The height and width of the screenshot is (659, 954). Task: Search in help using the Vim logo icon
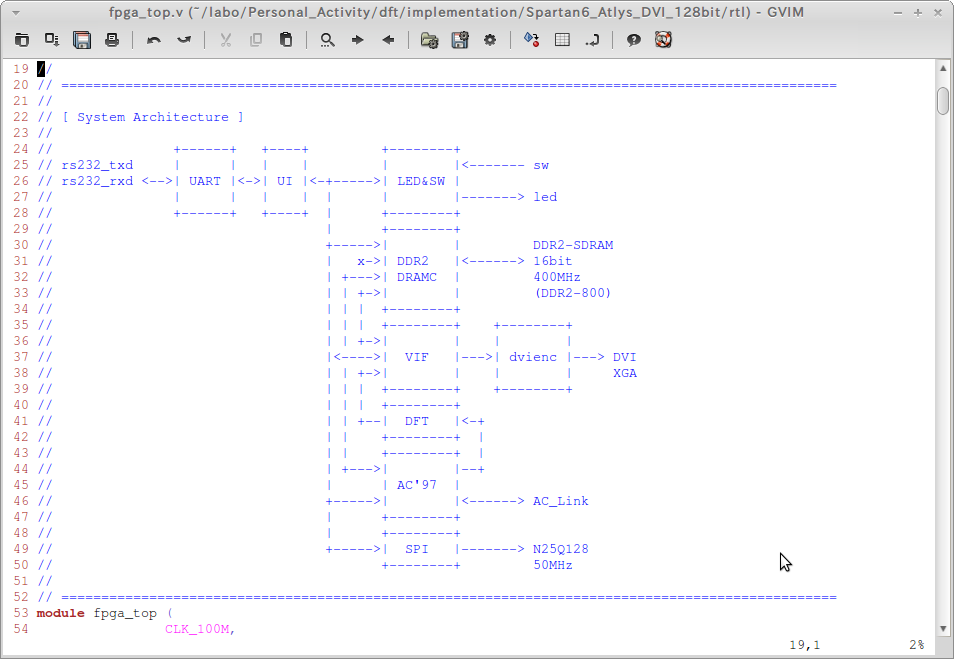(x=662, y=40)
